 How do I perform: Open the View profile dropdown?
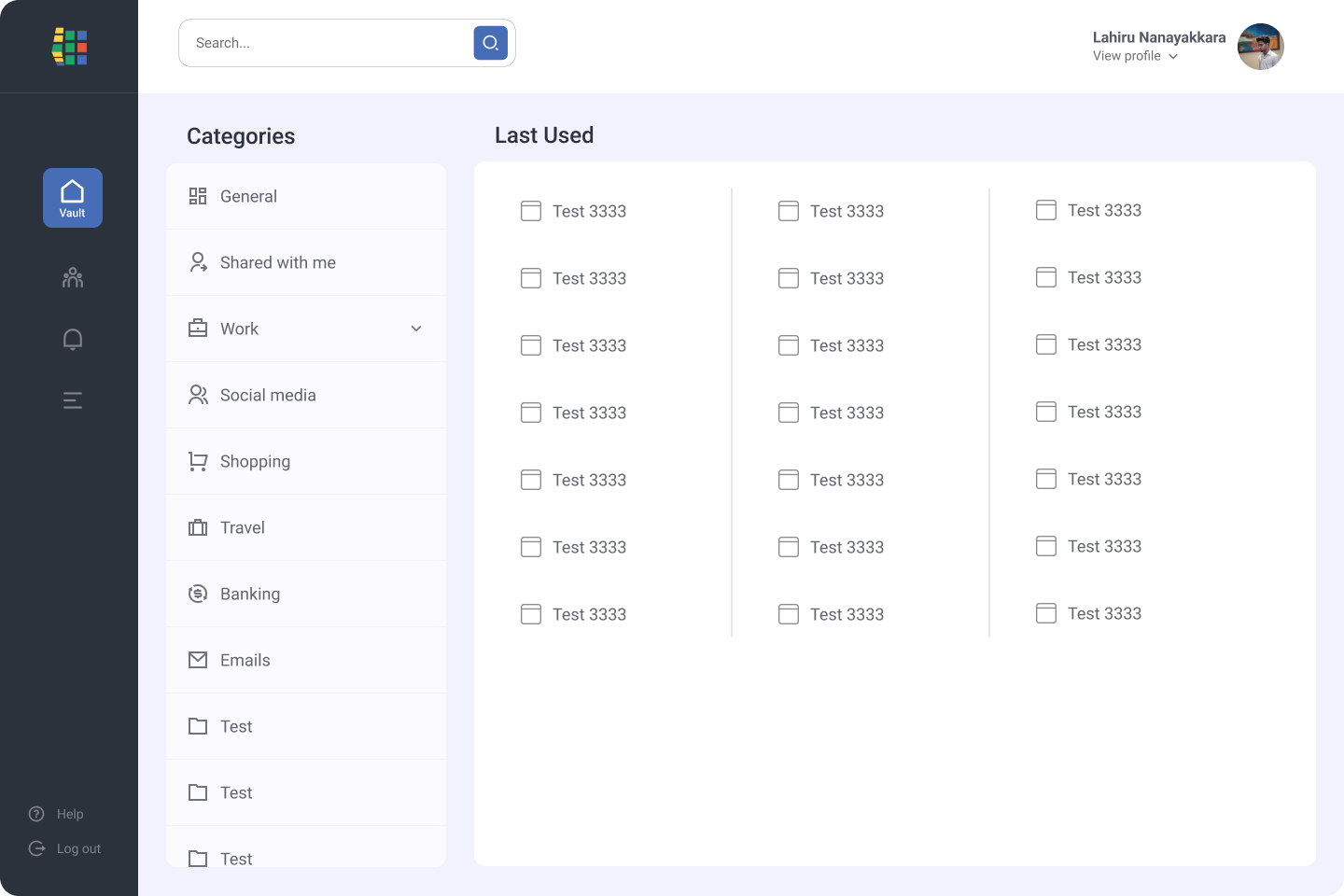click(x=1135, y=56)
